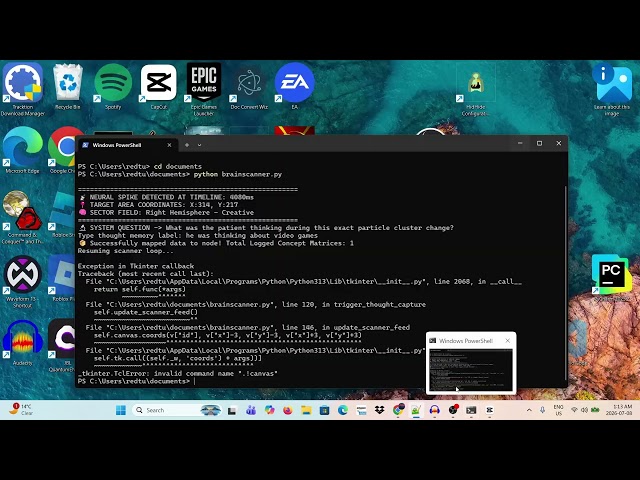Open the Google Chrome desktop shortcut

[x=62, y=150]
